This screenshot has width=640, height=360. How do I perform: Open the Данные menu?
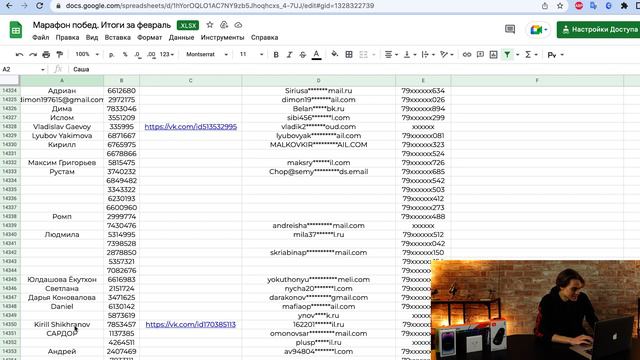[x=181, y=38]
